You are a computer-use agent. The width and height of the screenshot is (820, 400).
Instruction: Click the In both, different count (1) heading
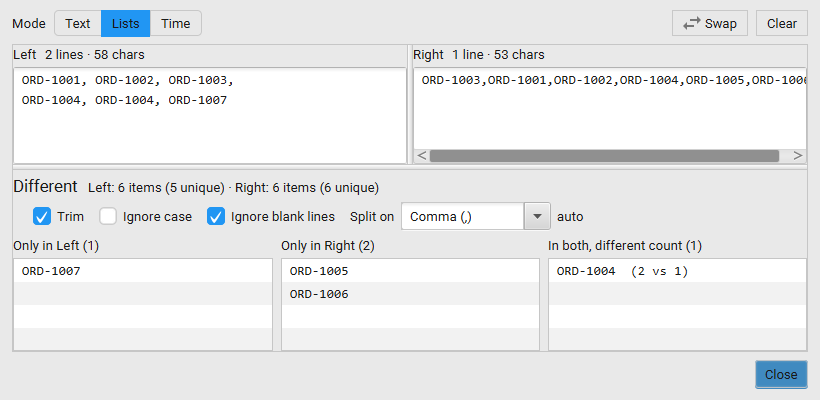click(x=625, y=246)
